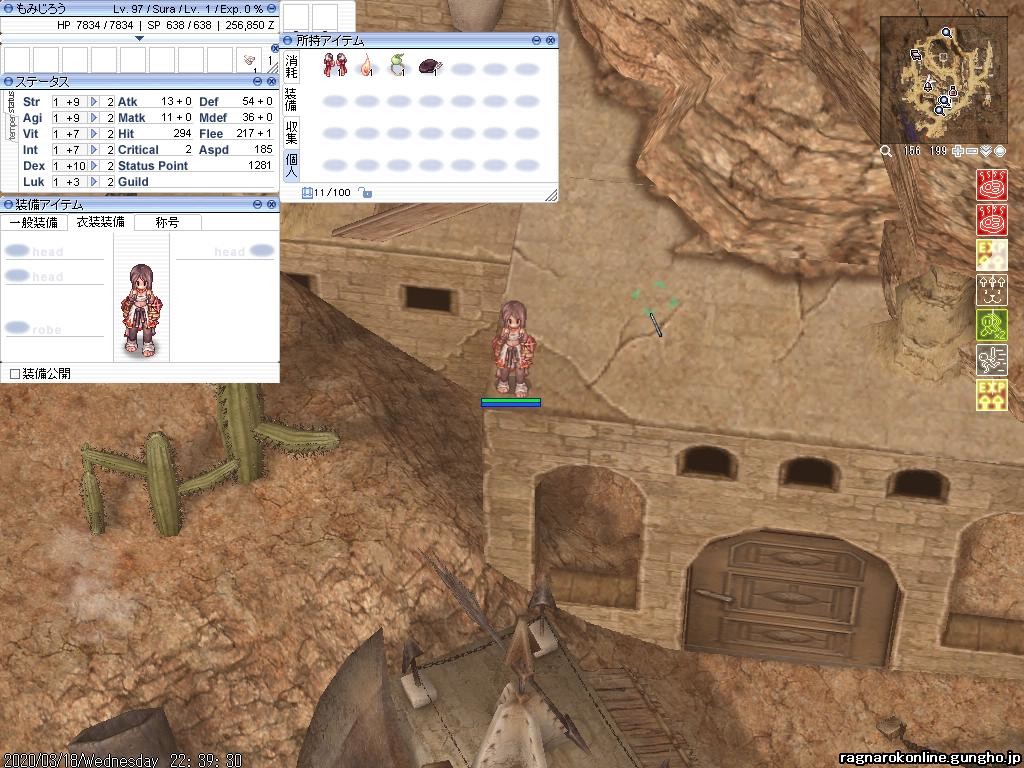Viewport: 1024px width, 768px height.
Task: Raise Str with its arrow button
Action: click(94, 102)
